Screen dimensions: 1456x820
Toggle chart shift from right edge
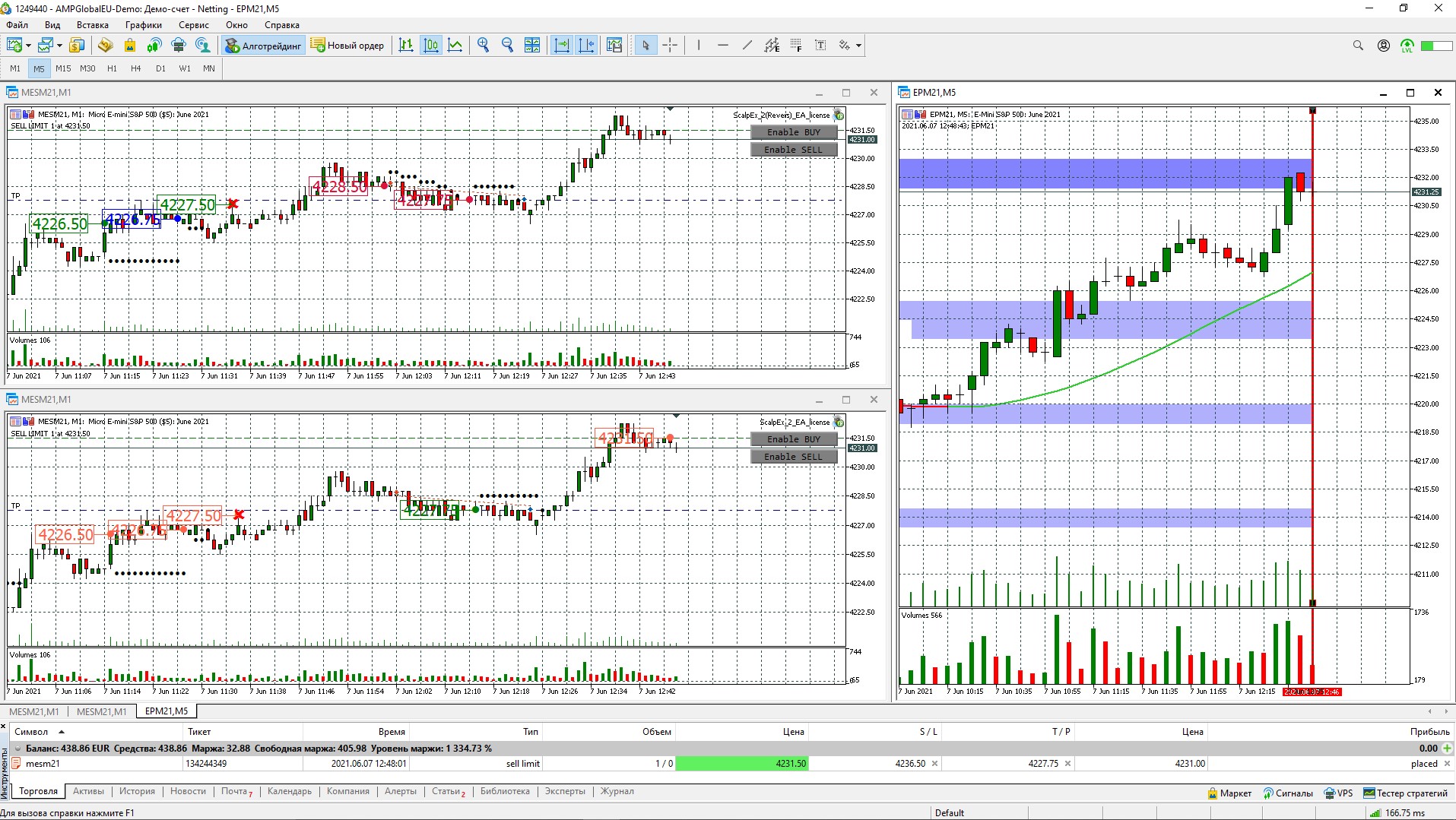tap(586, 46)
